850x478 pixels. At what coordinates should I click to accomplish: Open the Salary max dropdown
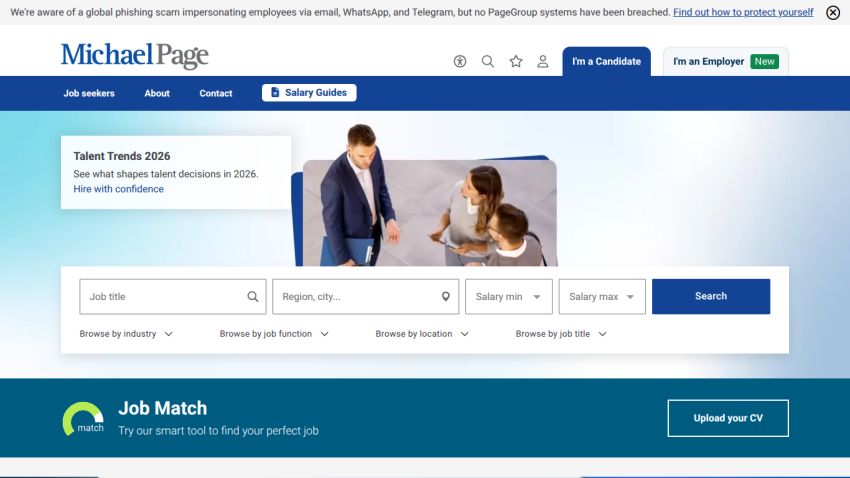click(x=602, y=296)
